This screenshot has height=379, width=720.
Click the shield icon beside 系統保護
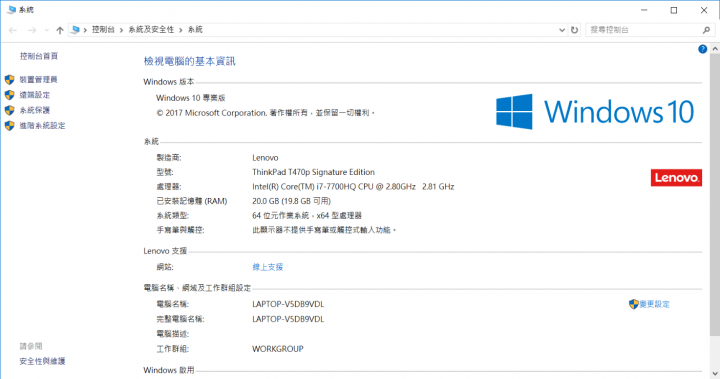tap(10, 110)
